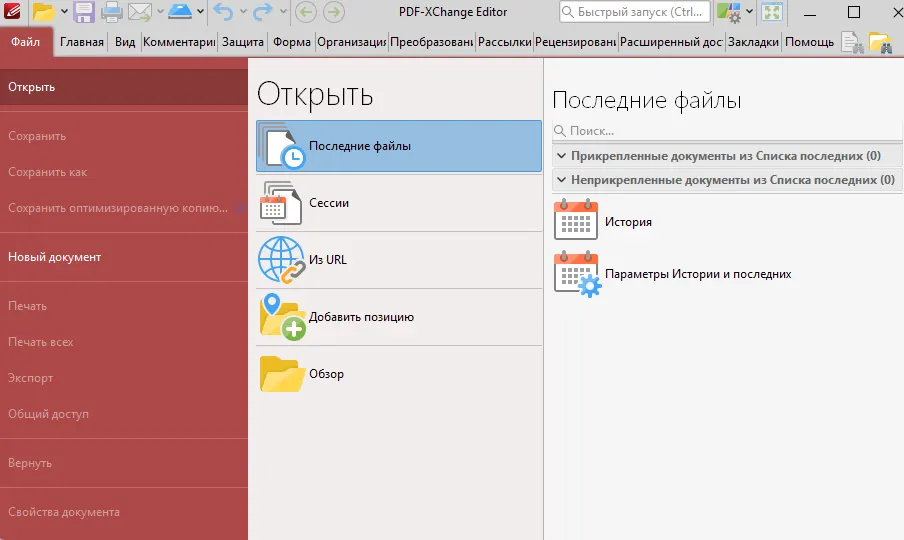Open the Форма ribbon tab
The width and height of the screenshot is (904, 540).
point(292,42)
